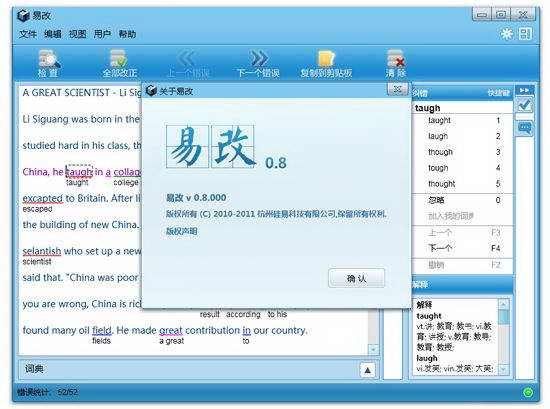Click the checkmark icon in right sidebar

click(524, 105)
